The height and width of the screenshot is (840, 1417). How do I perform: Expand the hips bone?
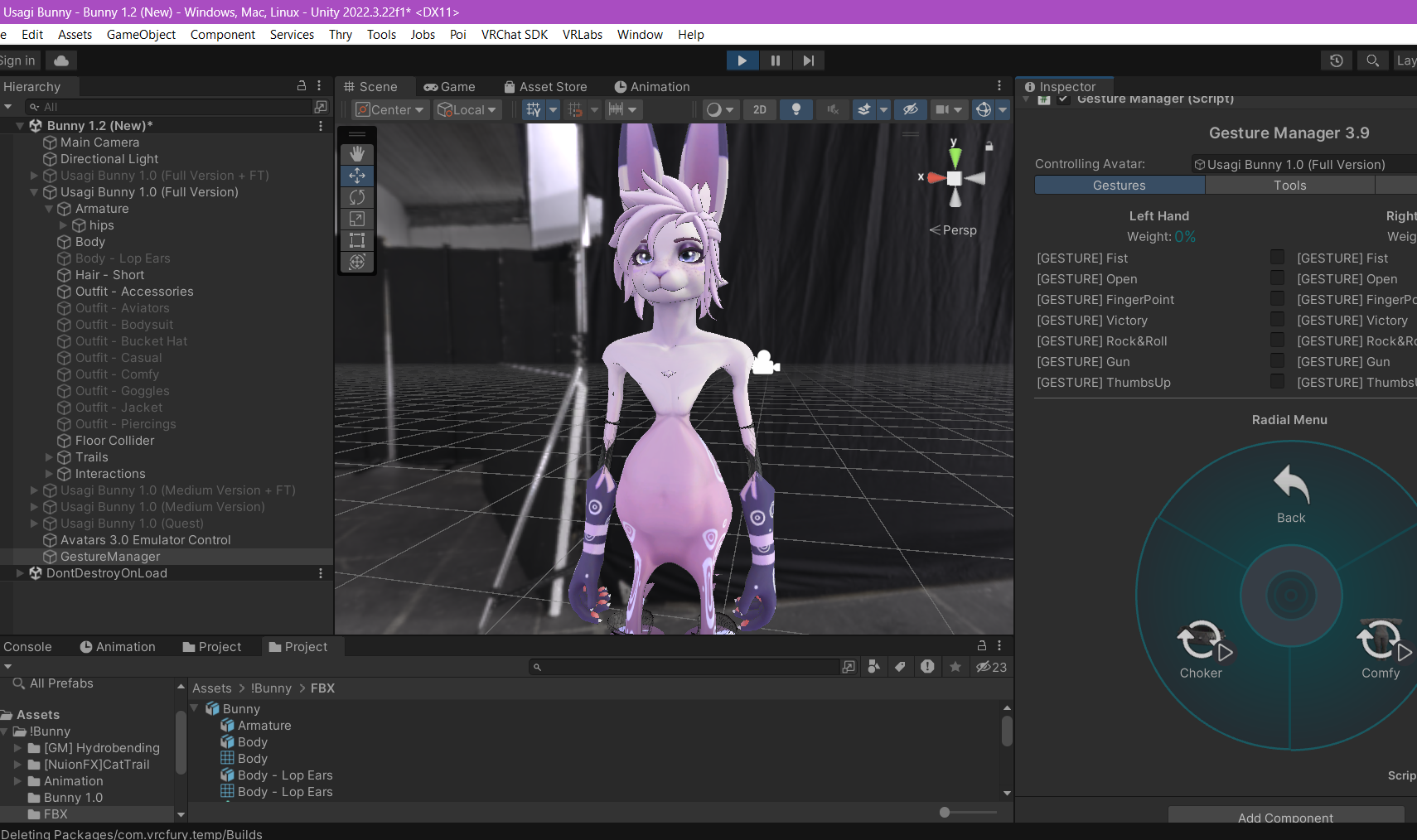tap(64, 225)
